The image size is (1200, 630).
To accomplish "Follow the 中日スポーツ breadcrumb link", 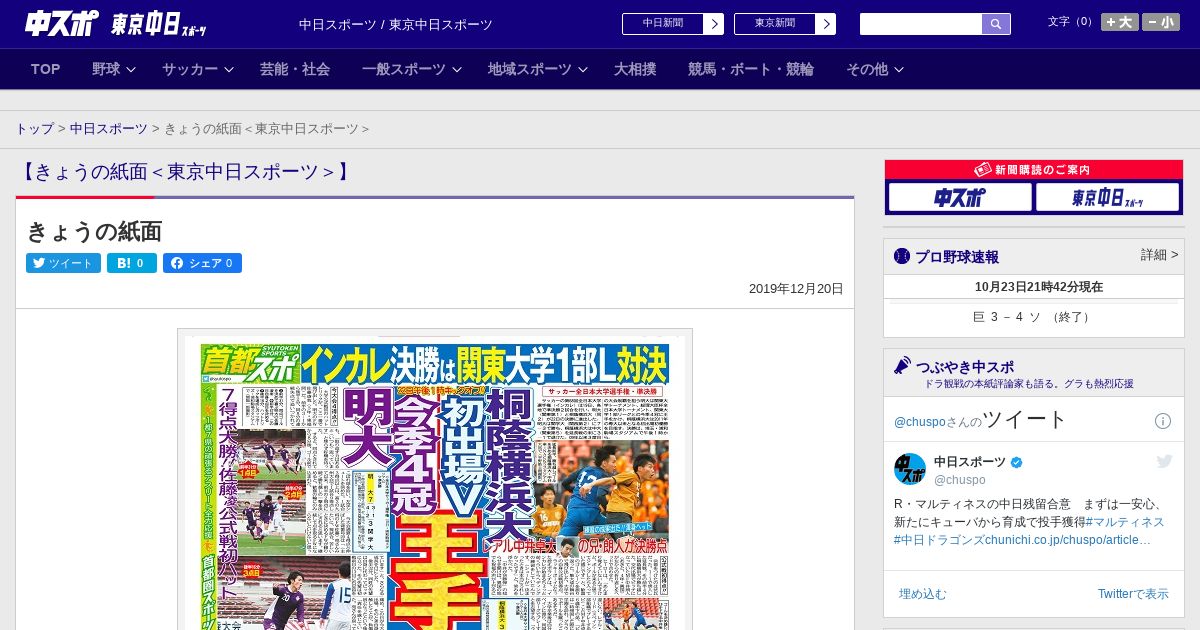I will coord(108,129).
